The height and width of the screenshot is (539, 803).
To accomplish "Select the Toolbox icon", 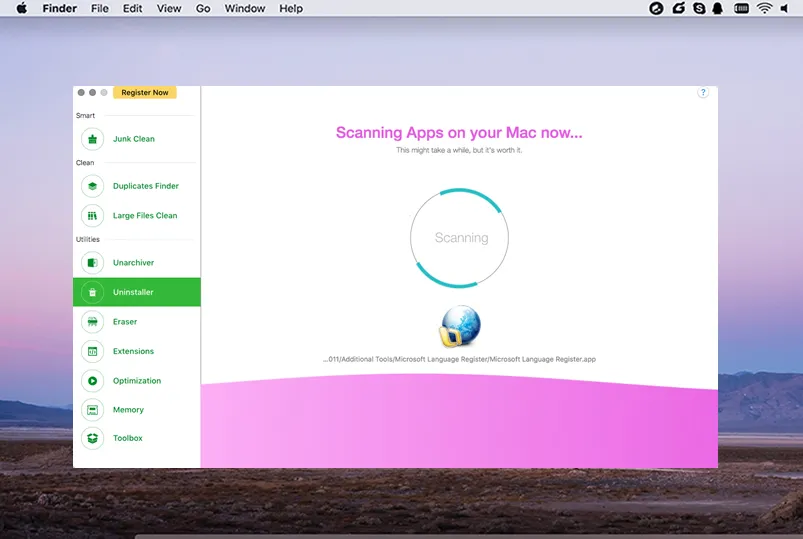I will (x=92, y=439).
